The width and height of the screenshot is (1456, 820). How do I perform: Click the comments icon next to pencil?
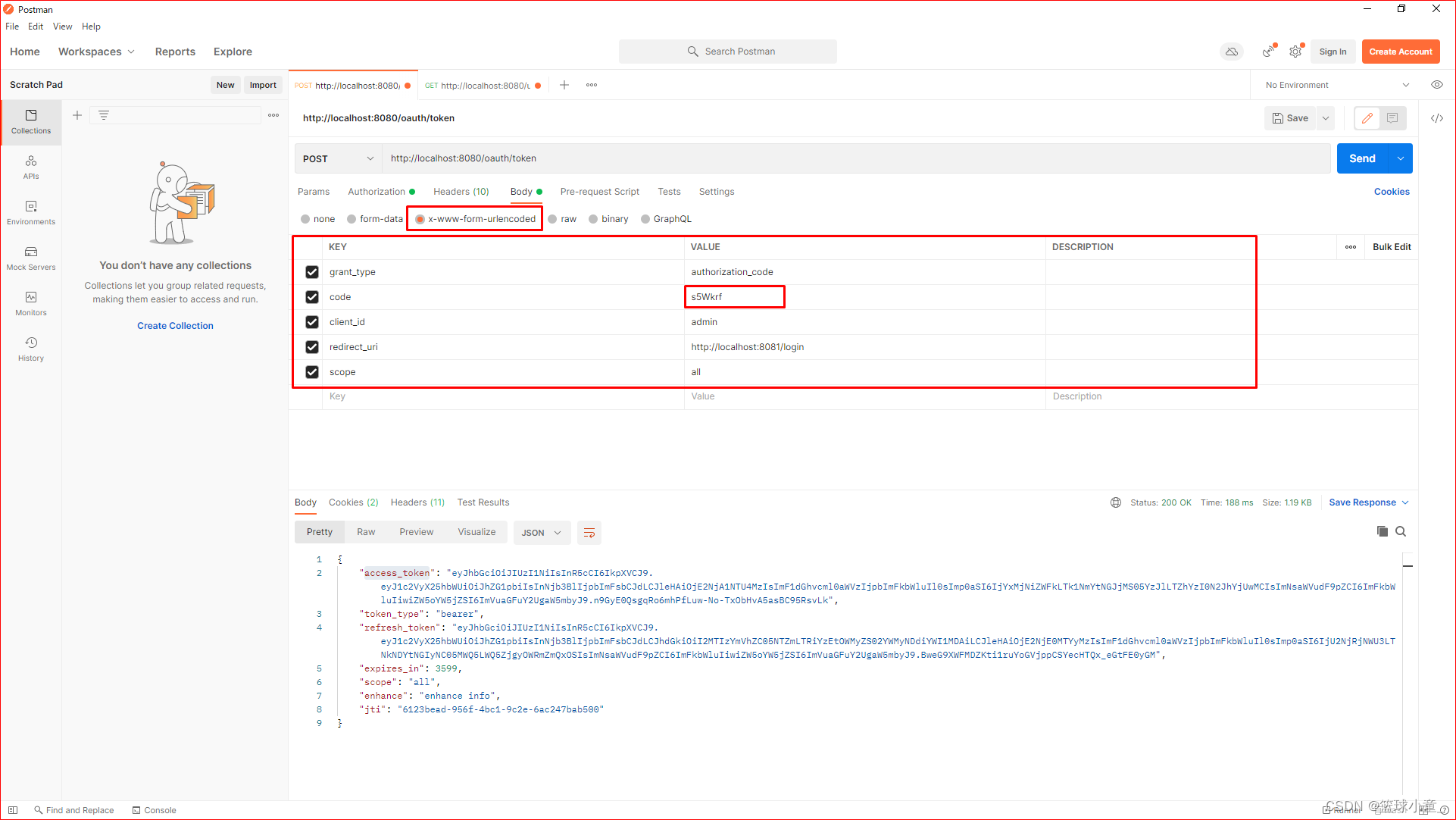[x=1392, y=118]
